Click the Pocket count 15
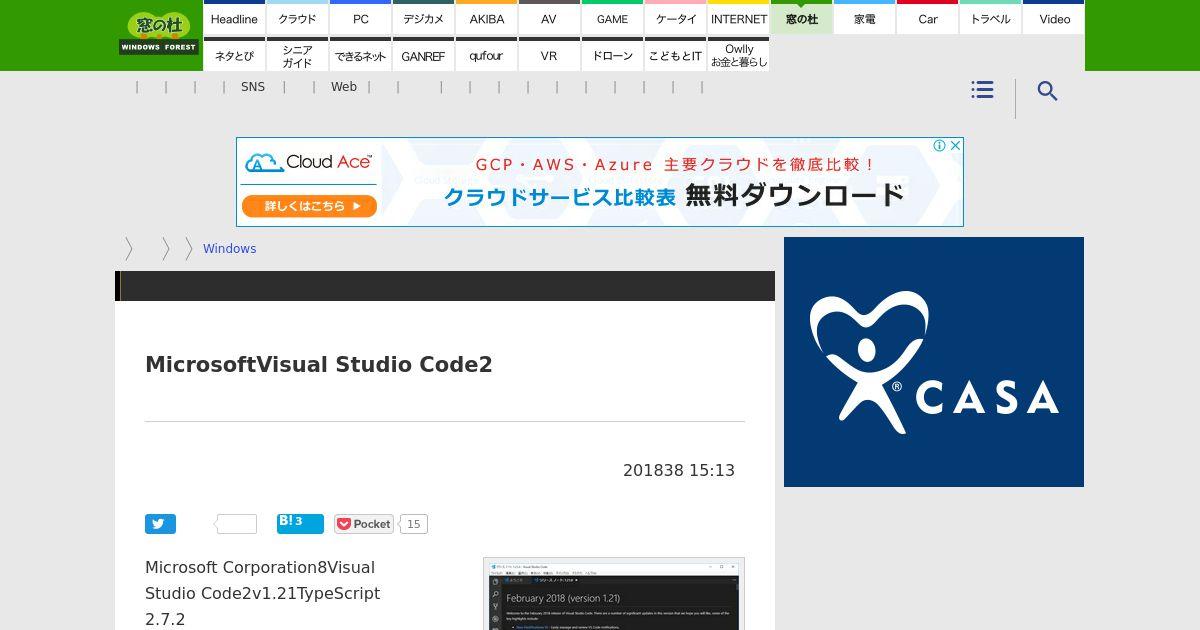This screenshot has width=1200, height=630. [x=414, y=524]
